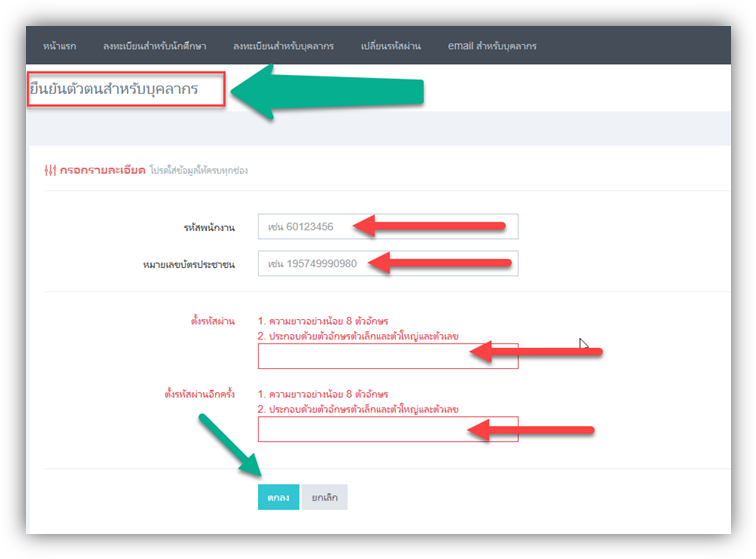Viewport: 756px width, 559px height.
Task: Click the กรอกรายละเอียด section title
Action: [x=102, y=170]
